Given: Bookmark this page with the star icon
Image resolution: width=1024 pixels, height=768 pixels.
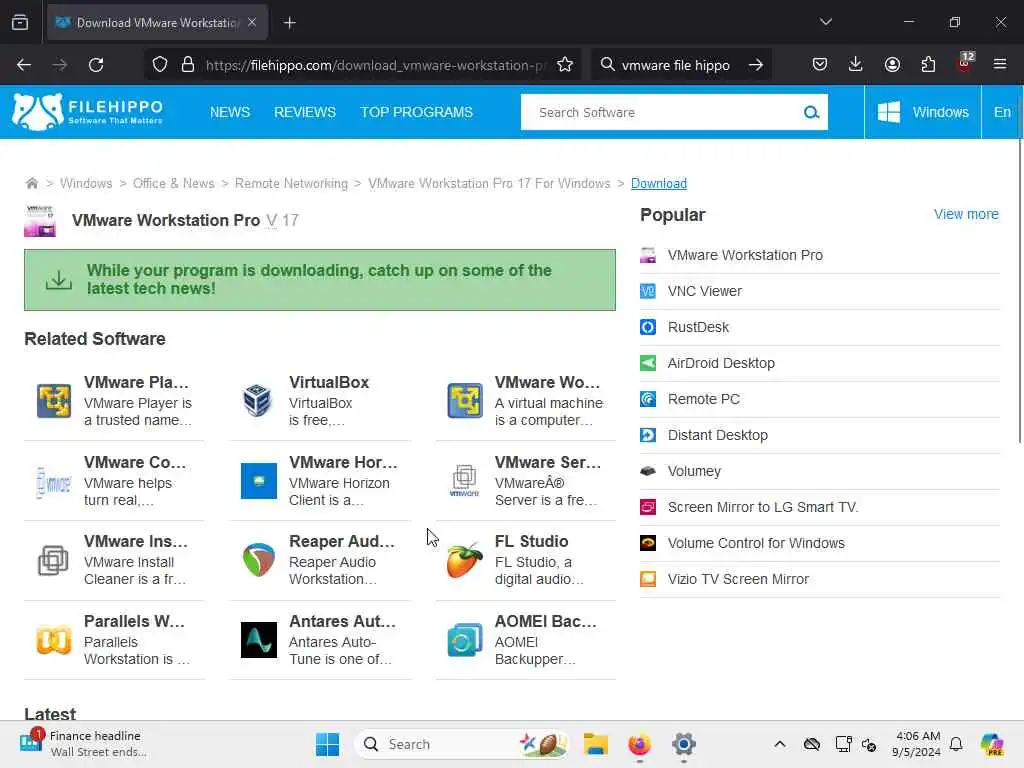Looking at the screenshot, I should [x=565, y=65].
